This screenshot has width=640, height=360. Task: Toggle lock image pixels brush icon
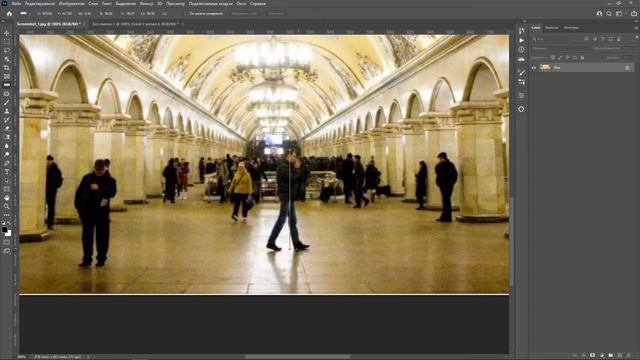tap(560, 58)
